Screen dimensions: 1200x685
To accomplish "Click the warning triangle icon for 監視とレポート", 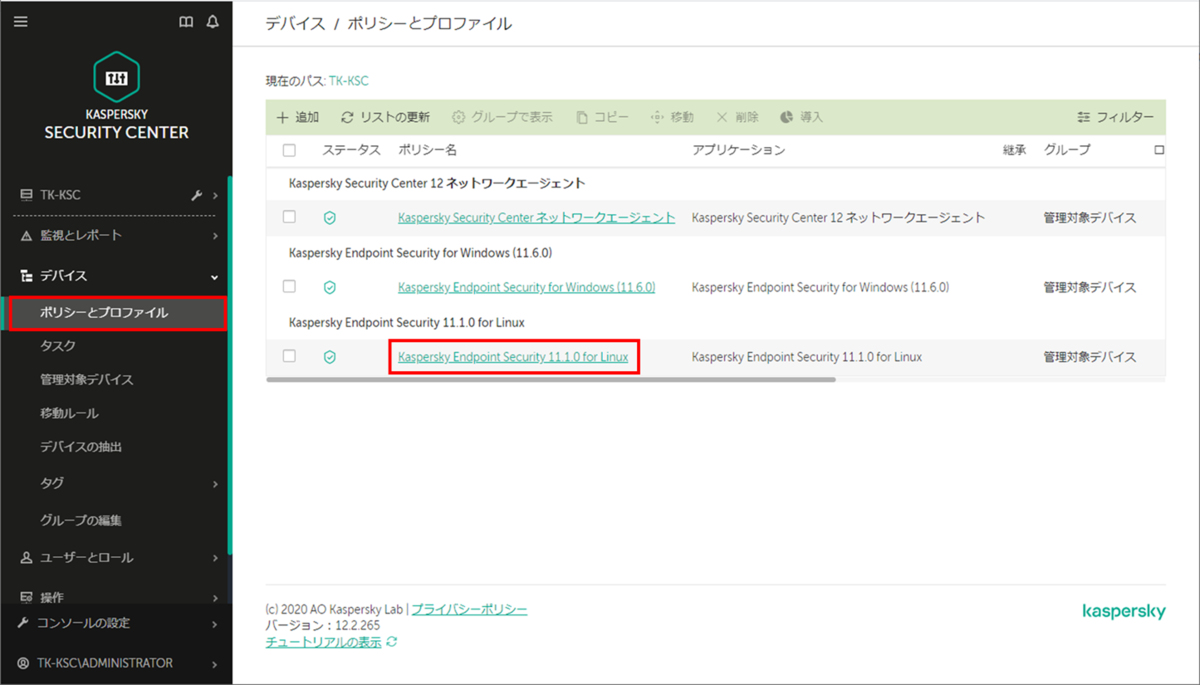I will (x=27, y=236).
